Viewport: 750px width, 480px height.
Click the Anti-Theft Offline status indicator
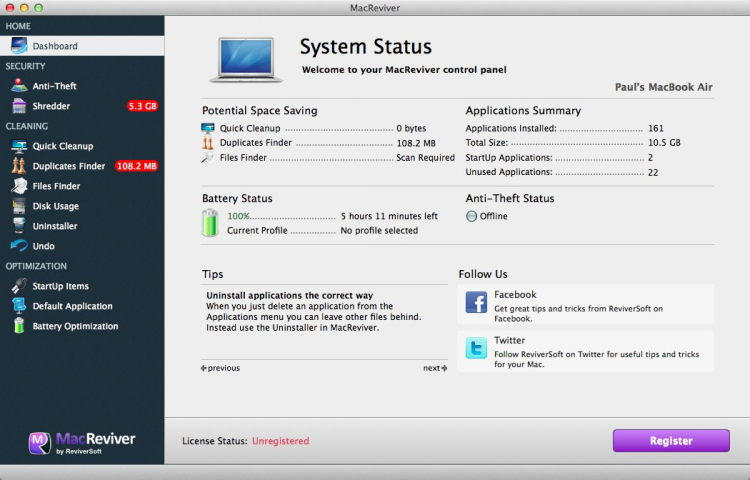tap(472, 216)
